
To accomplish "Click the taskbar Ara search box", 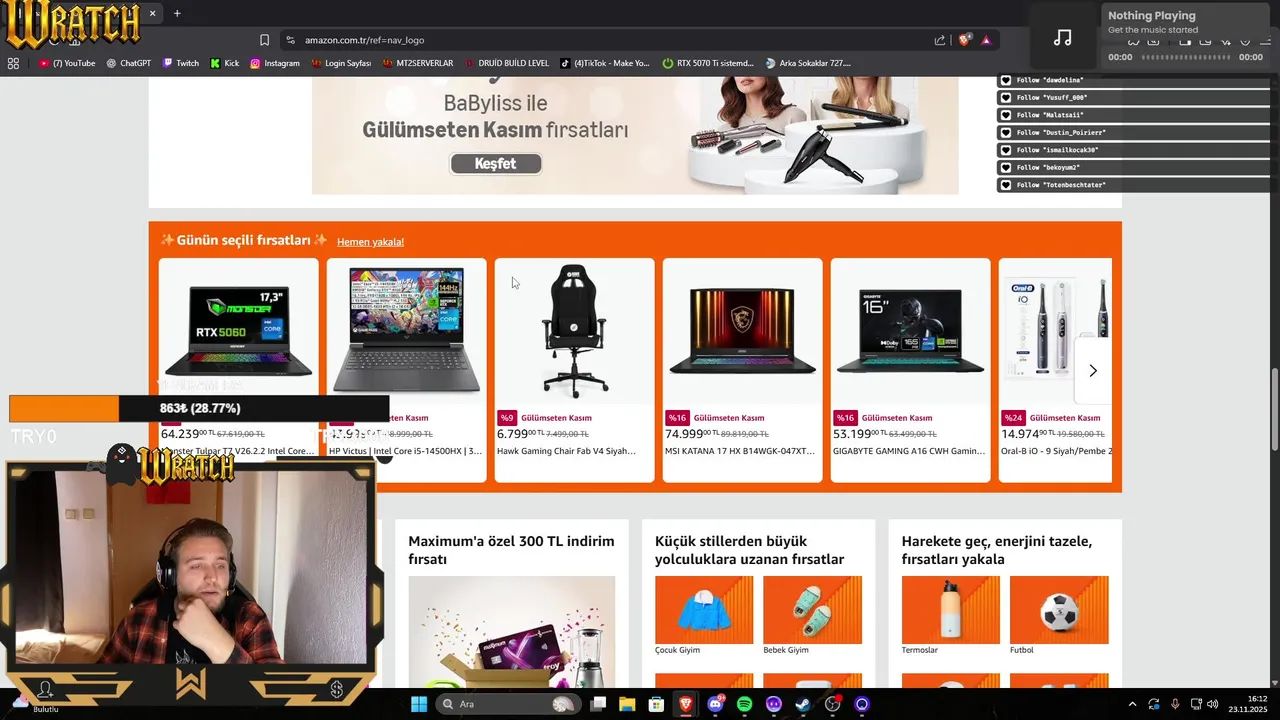I will point(509,704).
